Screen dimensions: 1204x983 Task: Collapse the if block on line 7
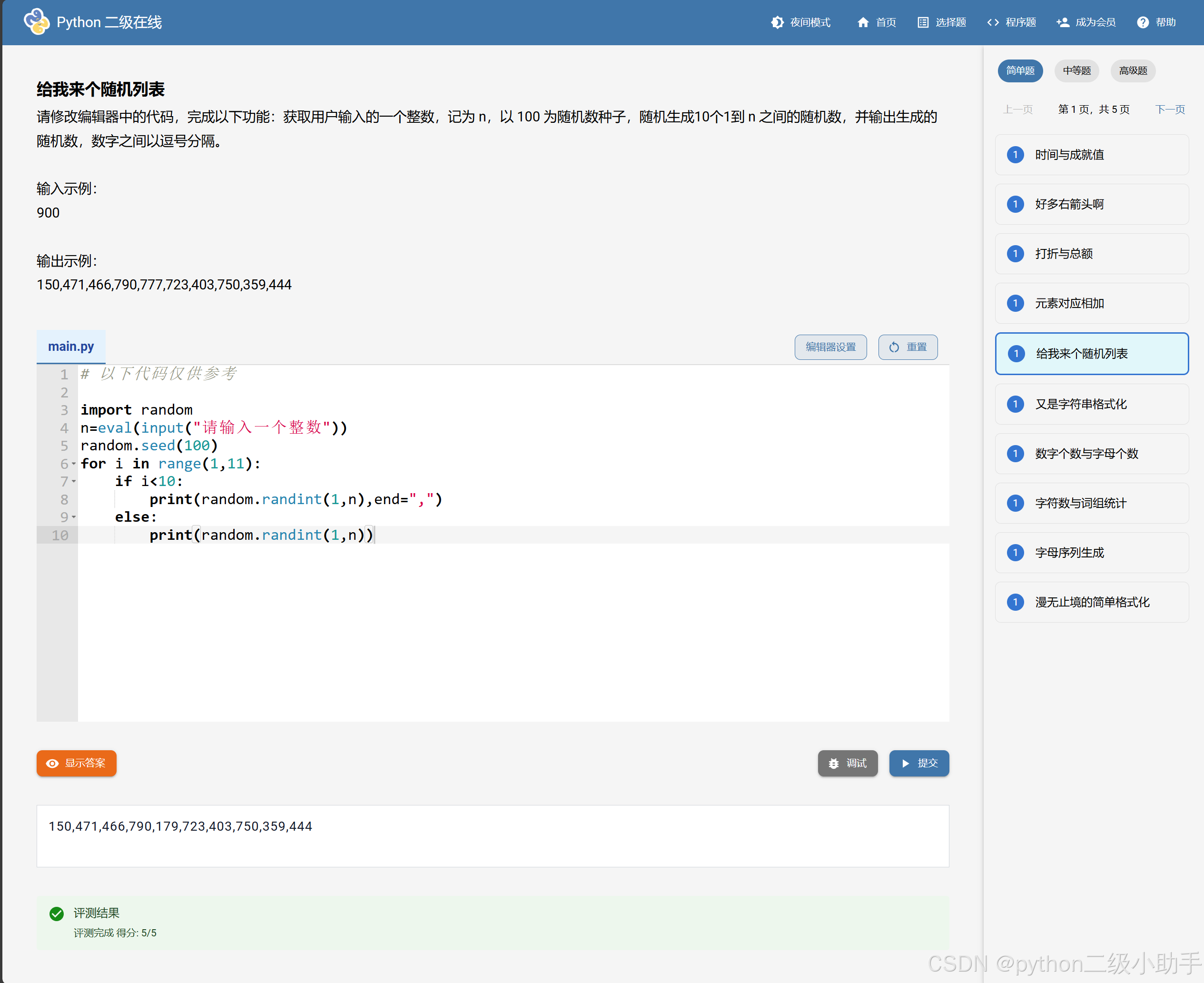click(x=74, y=481)
